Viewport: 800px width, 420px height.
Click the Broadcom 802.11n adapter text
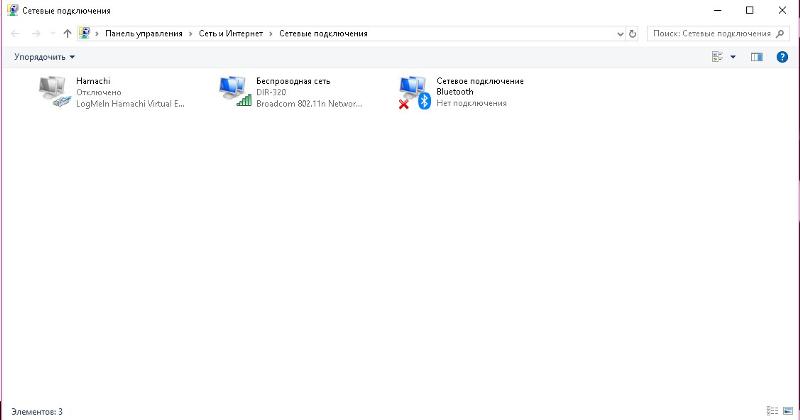point(309,104)
